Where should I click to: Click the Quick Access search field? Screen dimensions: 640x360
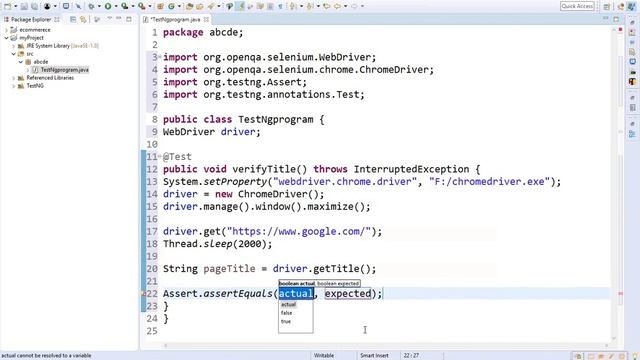tap(577, 6)
